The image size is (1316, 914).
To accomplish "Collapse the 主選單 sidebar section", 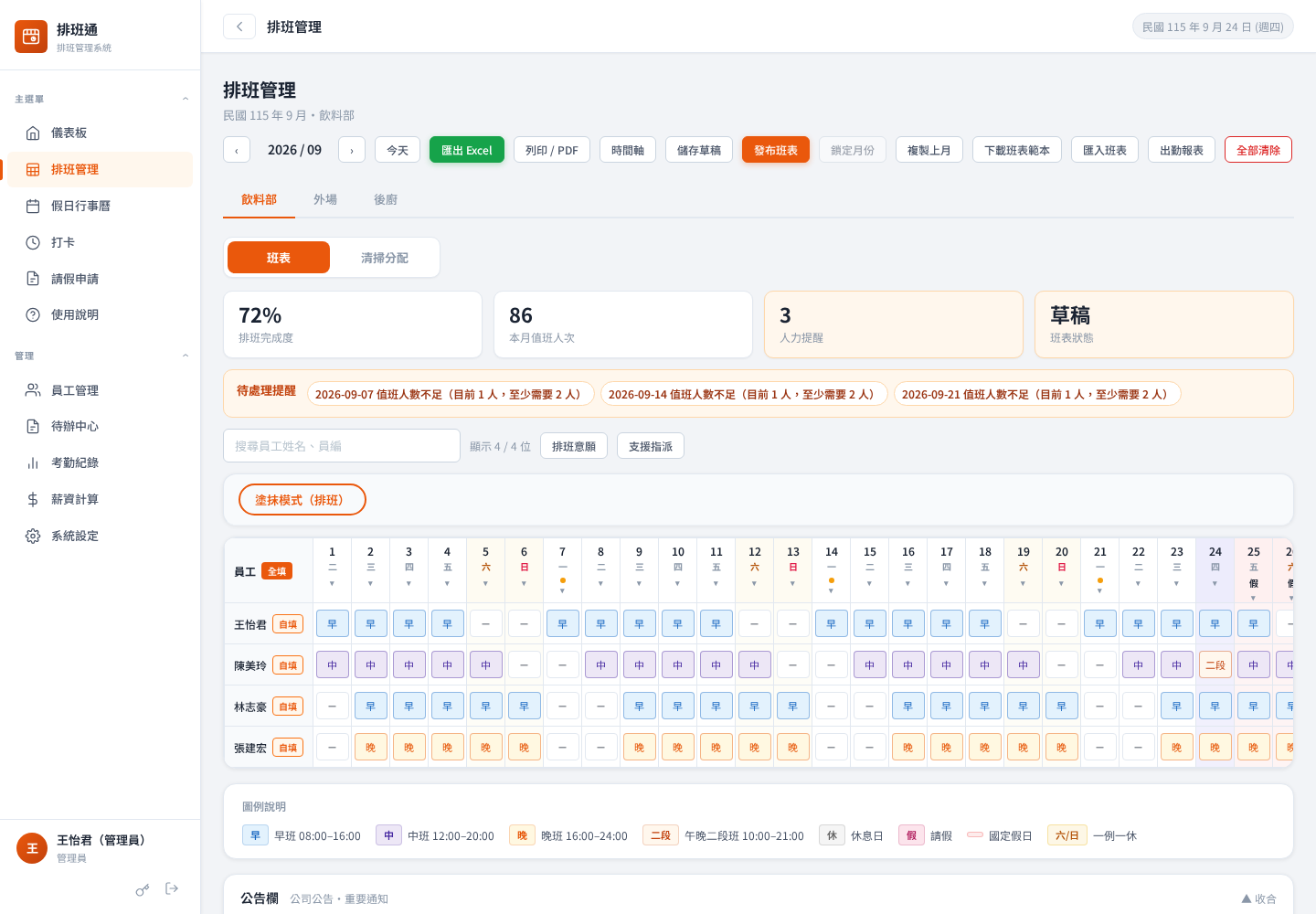I will (186, 99).
